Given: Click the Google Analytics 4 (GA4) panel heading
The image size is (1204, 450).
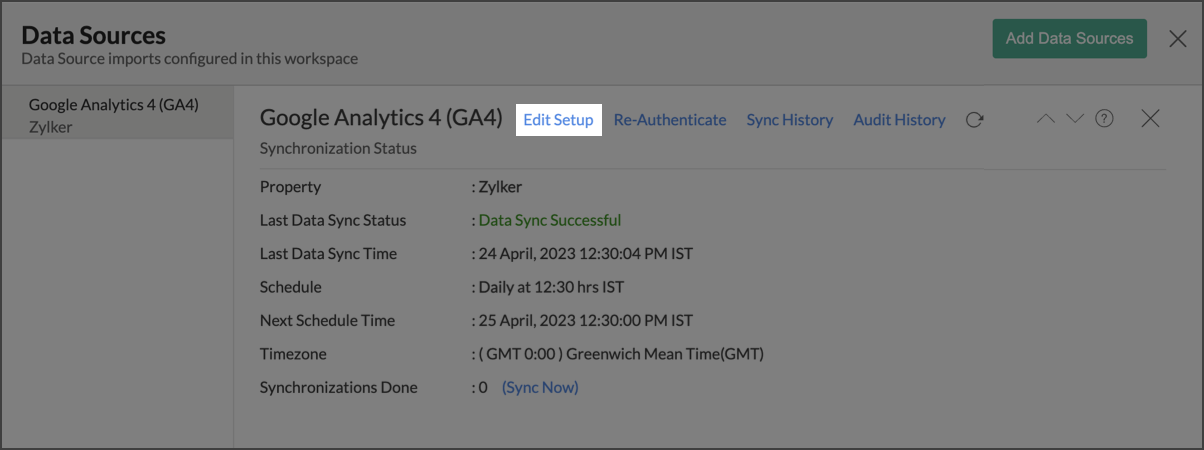Looking at the screenshot, I should (380, 118).
